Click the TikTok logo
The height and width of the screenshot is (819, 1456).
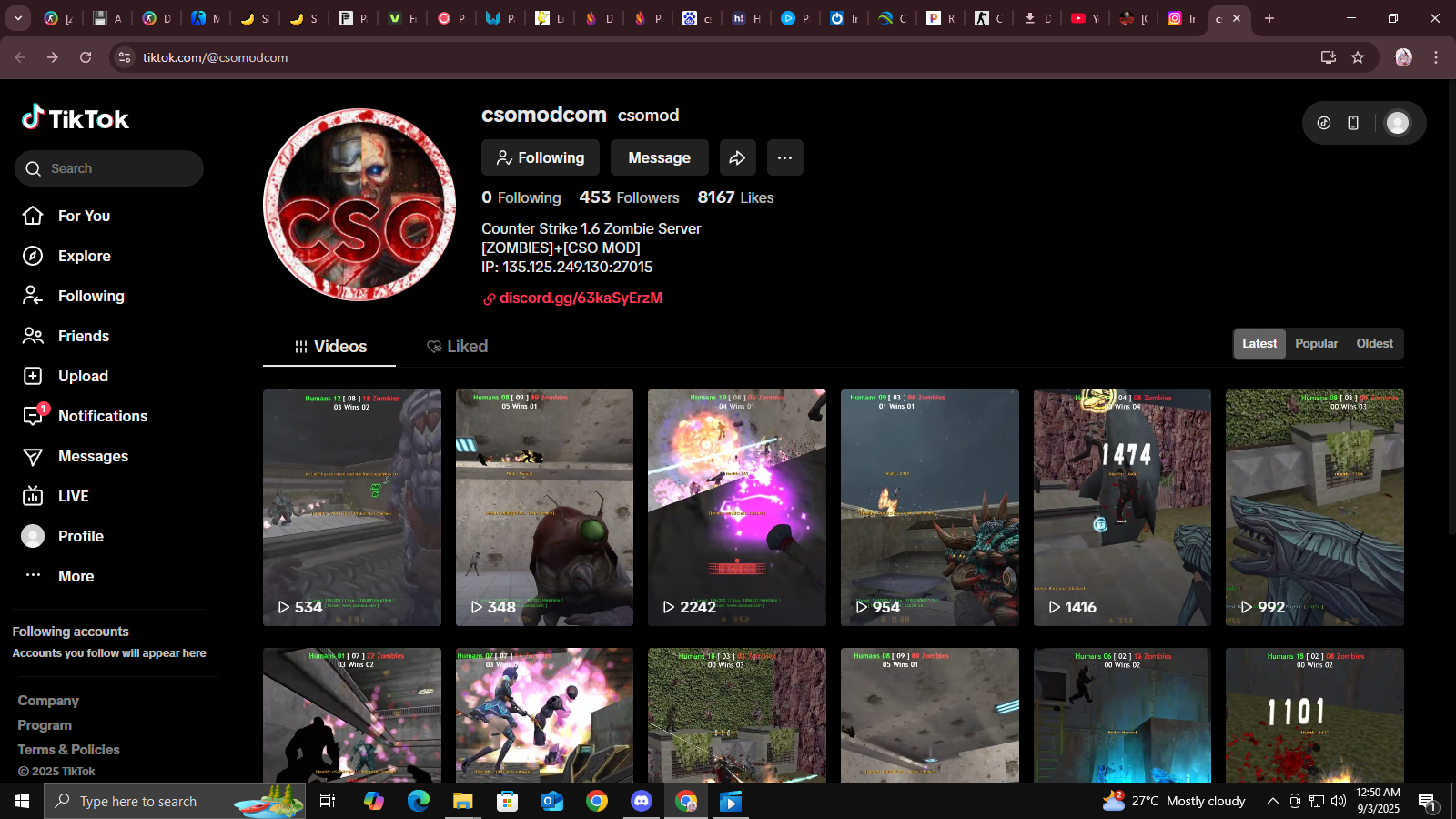pos(76,118)
